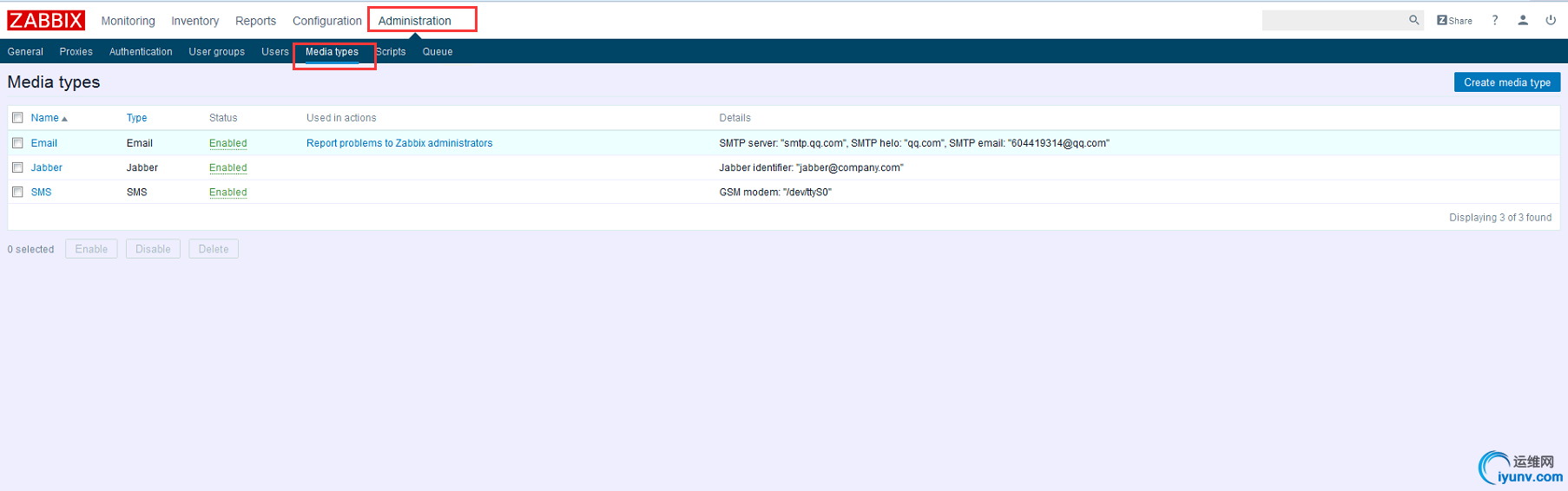Screen dimensions: 1568x491
Task: Click the Email type cell text
Action: [x=140, y=143]
